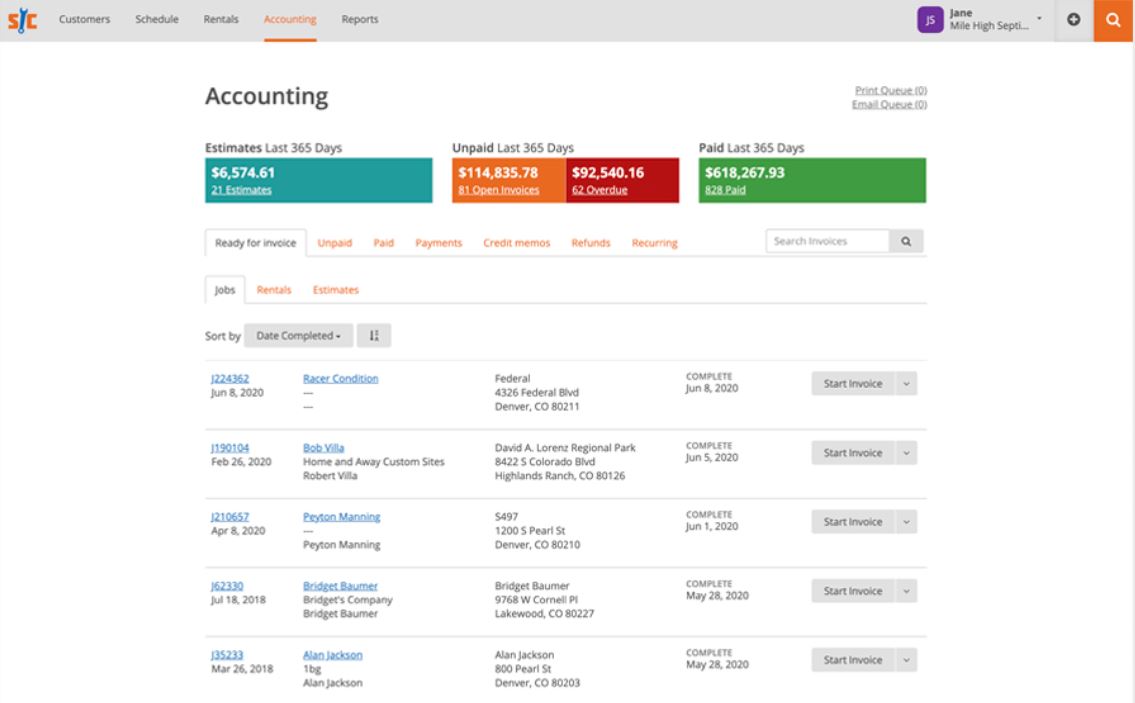This screenshot has height=703, width=1135.
Task: Open the Recurring tab
Action: click(654, 243)
